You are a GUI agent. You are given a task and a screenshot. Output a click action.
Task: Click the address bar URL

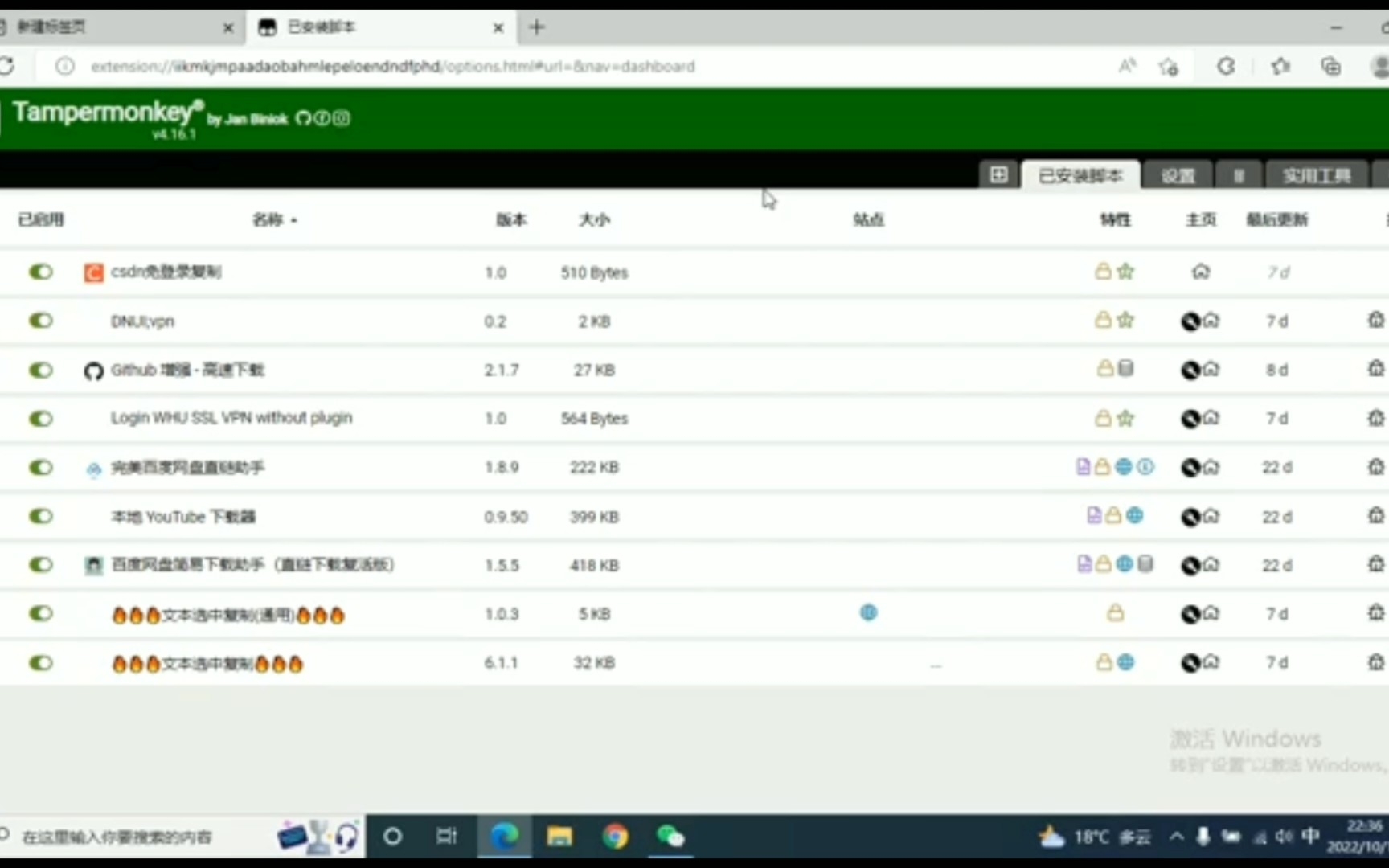tap(392, 67)
